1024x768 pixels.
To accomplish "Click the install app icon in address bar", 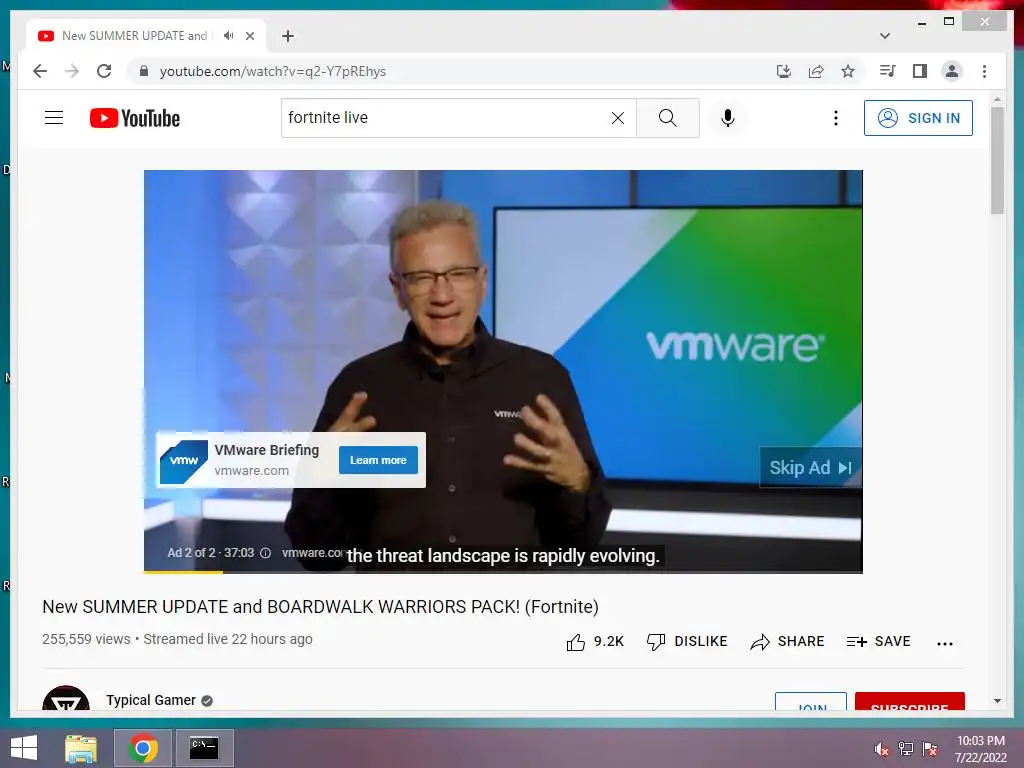I will [784, 71].
